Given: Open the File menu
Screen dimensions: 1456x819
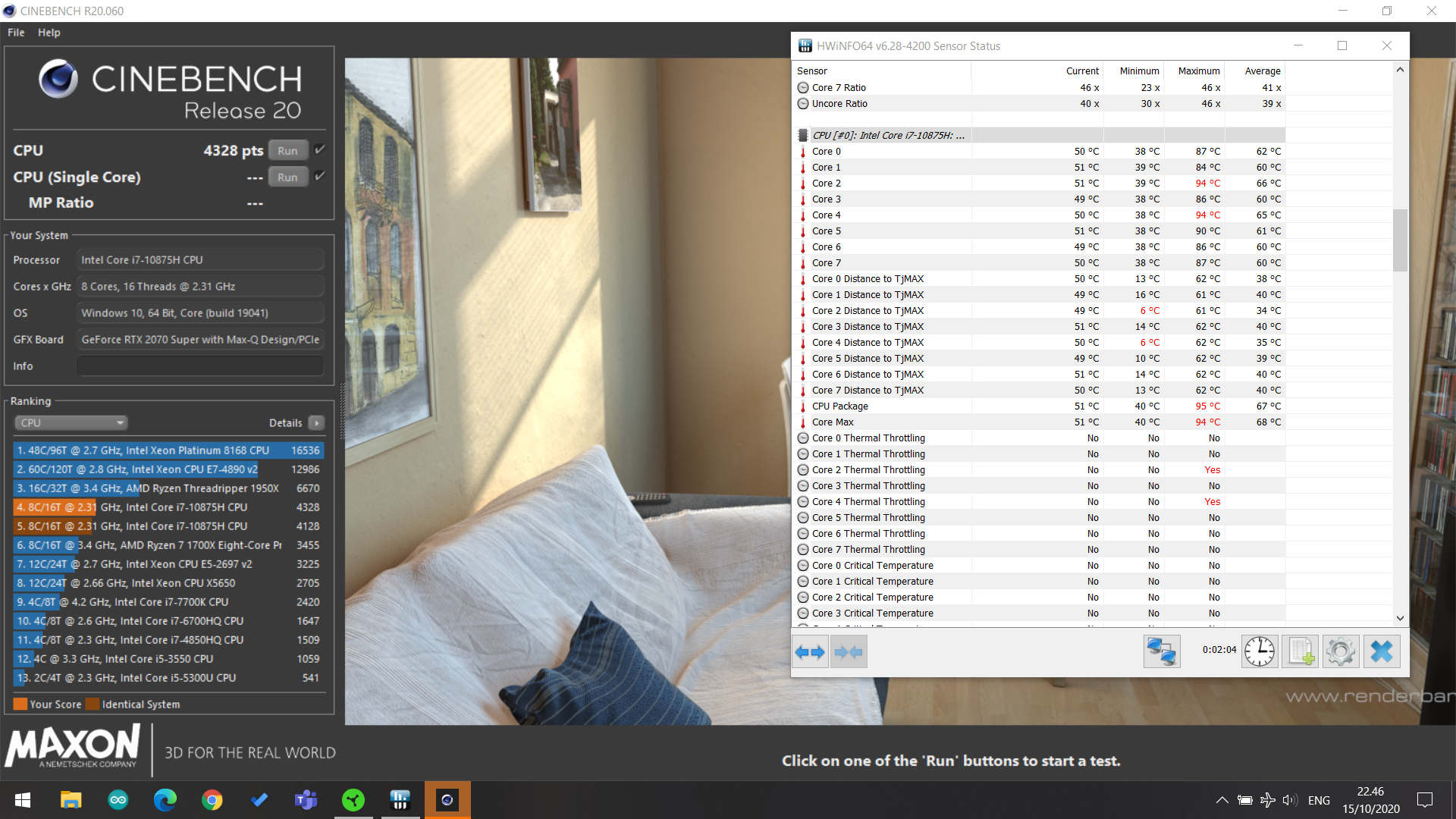Looking at the screenshot, I should click(16, 33).
